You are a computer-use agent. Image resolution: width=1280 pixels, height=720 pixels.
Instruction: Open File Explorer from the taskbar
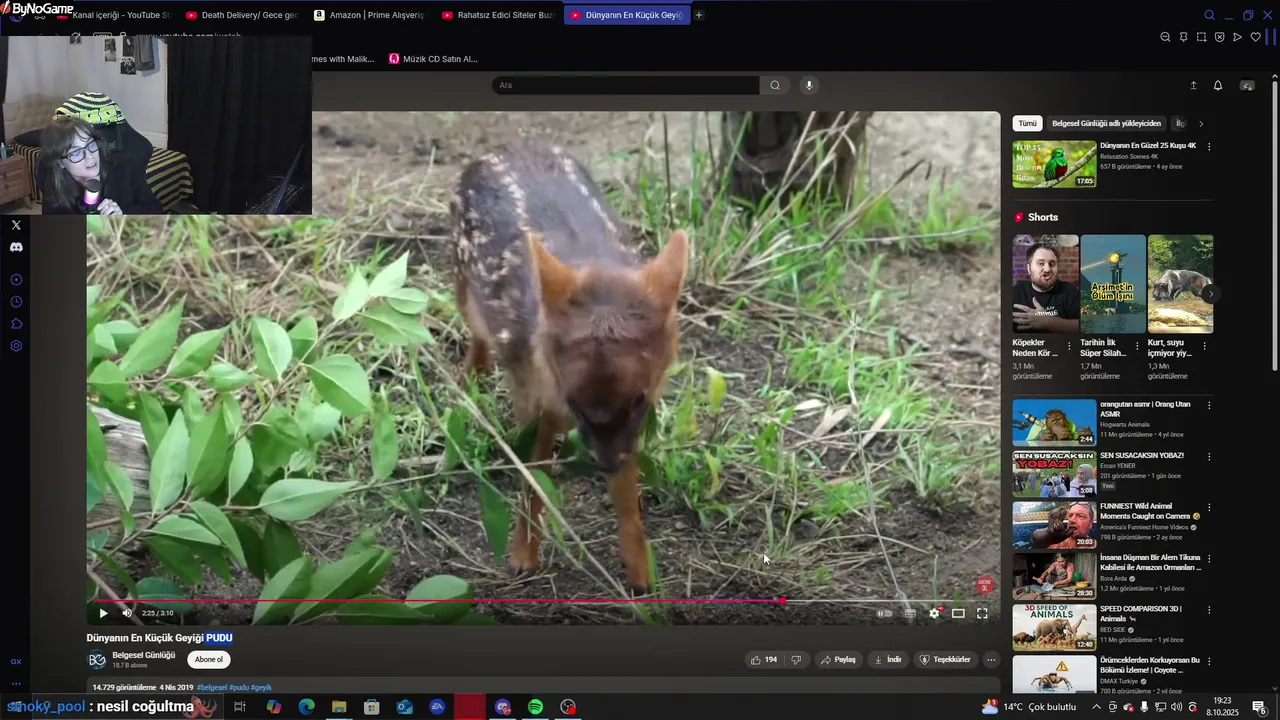[x=339, y=707]
